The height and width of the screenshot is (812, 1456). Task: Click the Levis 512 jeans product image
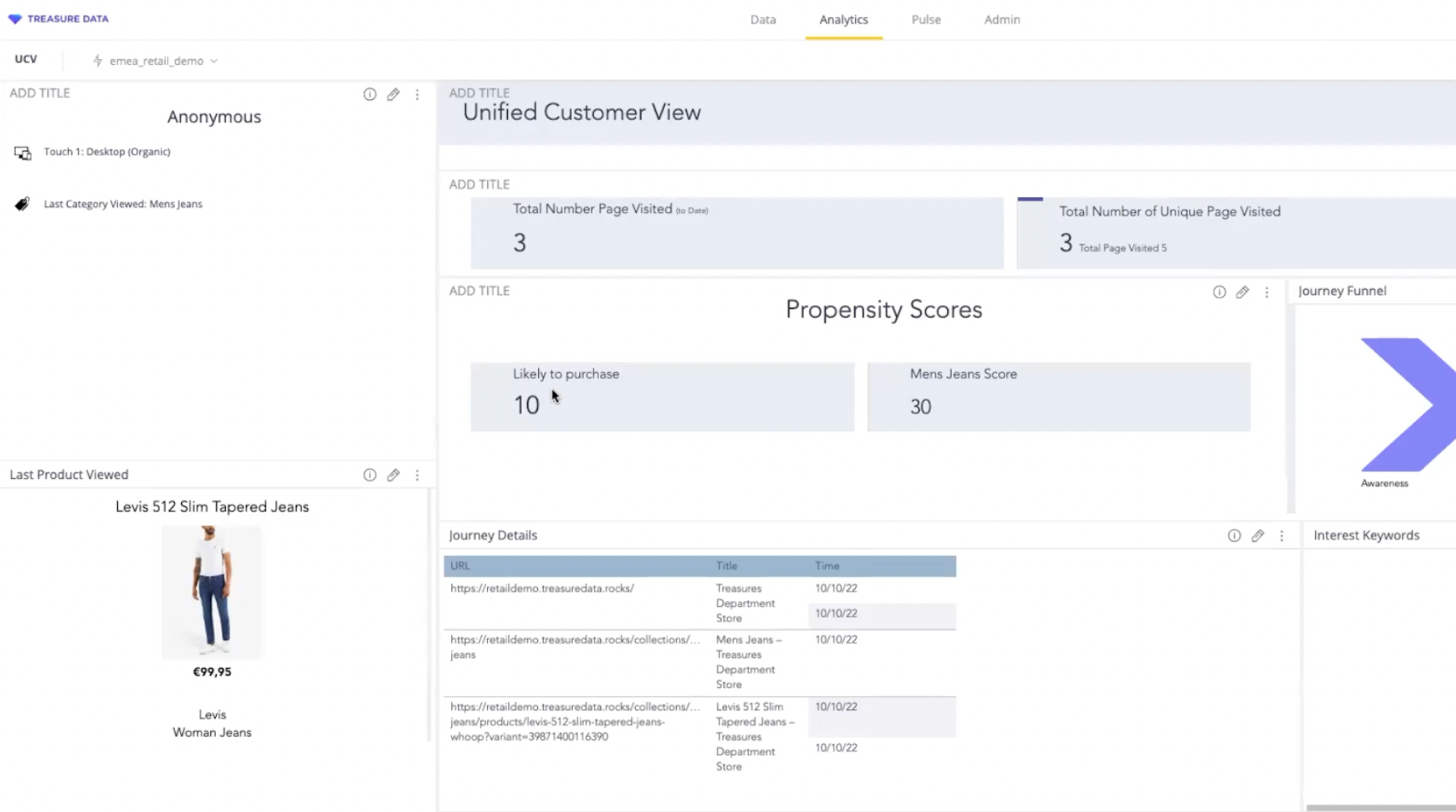click(x=212, y=592)
